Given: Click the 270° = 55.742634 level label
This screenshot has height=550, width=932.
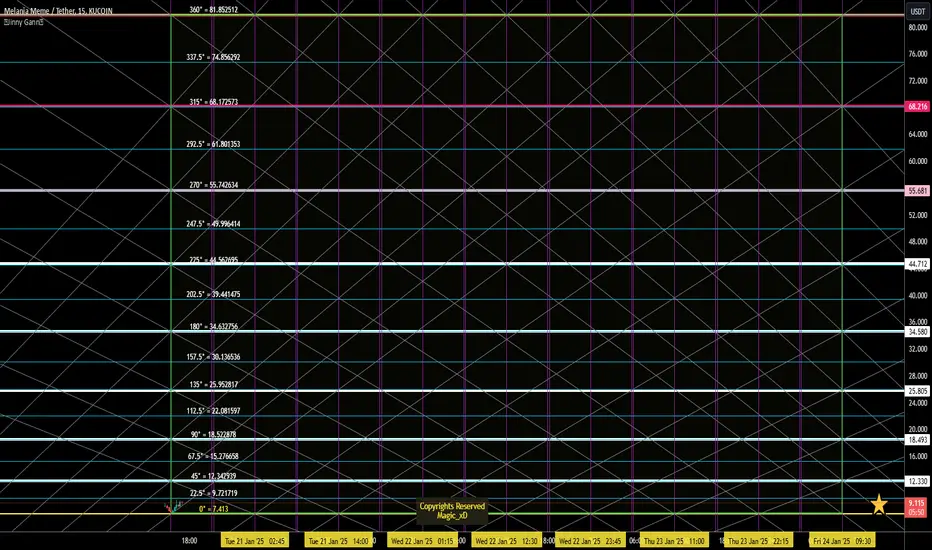Looking at the screenshot, I should (x=214, y=185).
